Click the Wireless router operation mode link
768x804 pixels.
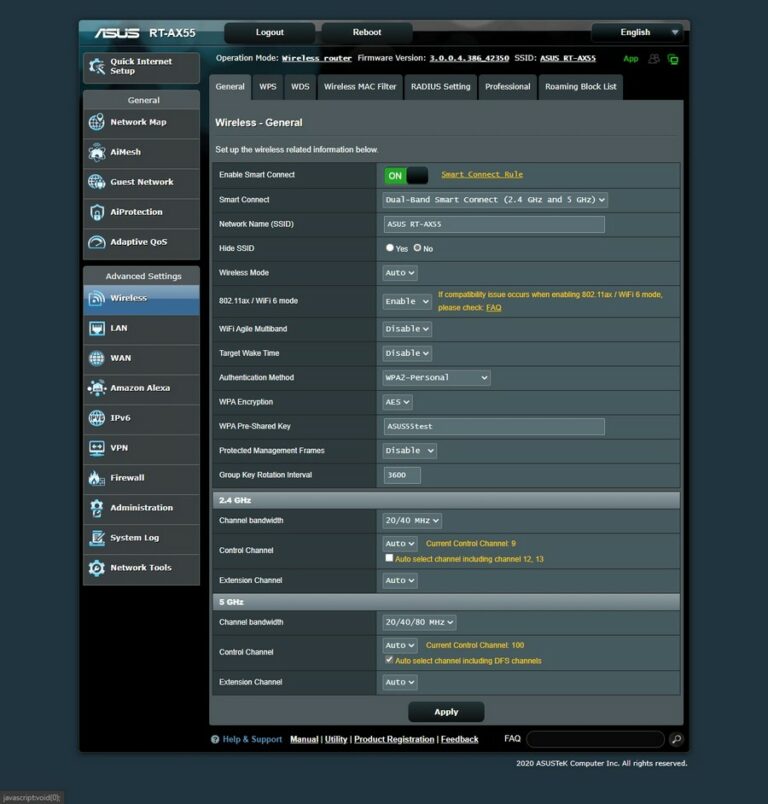click(x=317, y=58)
